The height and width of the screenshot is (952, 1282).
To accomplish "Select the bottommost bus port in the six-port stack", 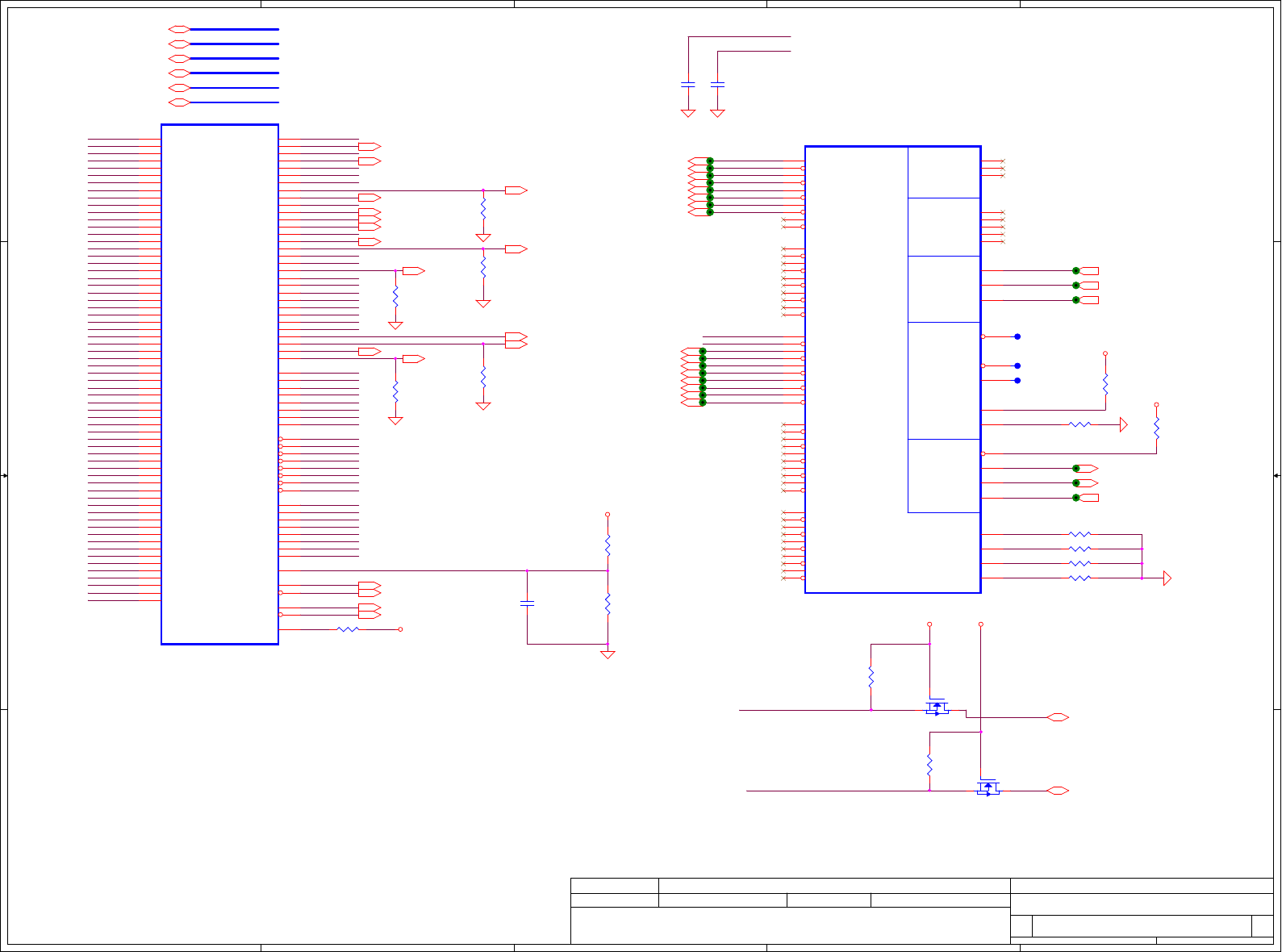I will coord(179,102).
